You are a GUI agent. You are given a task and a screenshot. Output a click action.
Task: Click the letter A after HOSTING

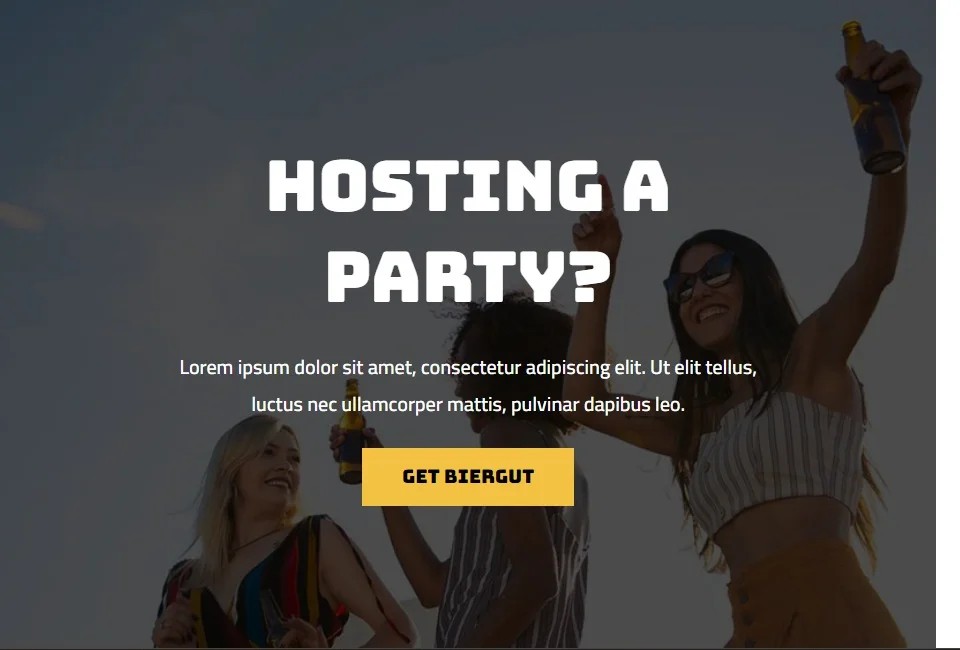[x=646, y=186]
